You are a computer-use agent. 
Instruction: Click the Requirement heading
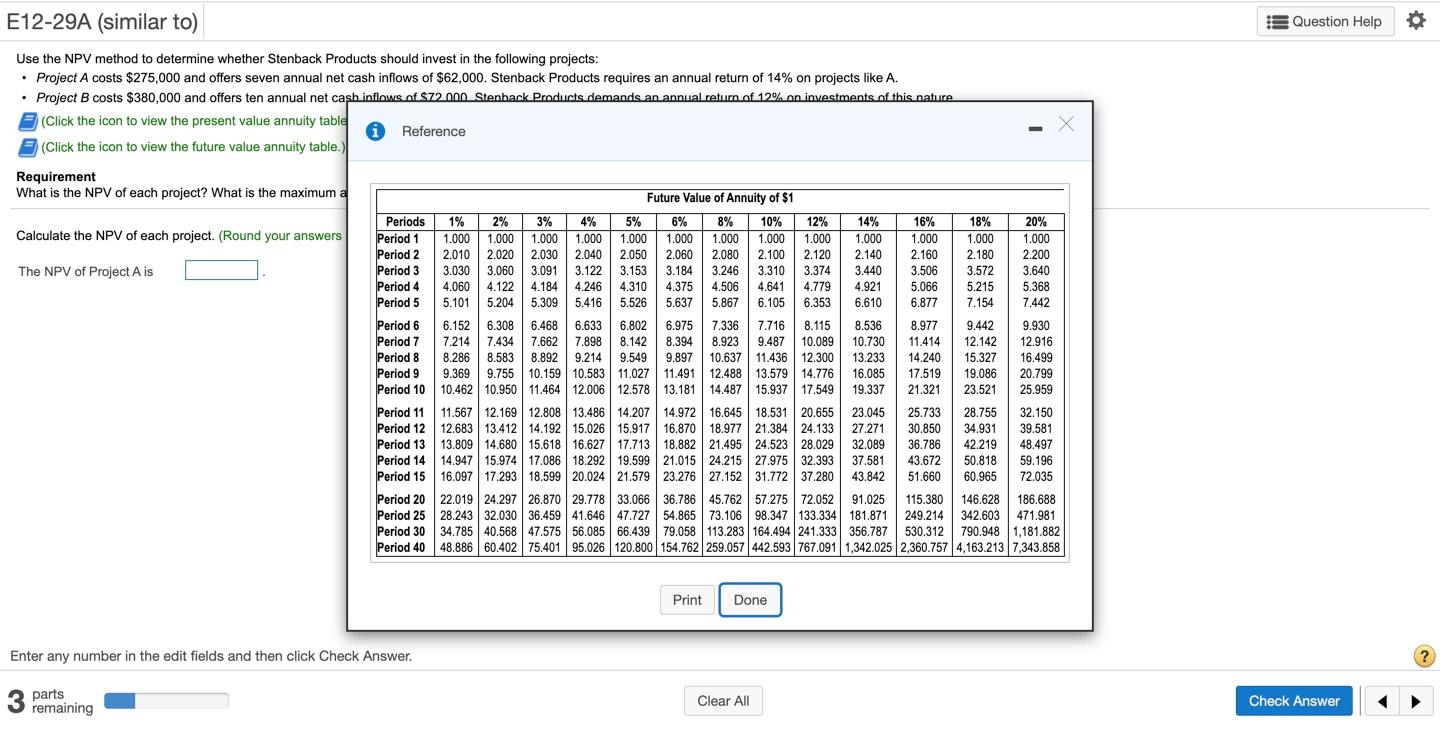pos(56,177)
